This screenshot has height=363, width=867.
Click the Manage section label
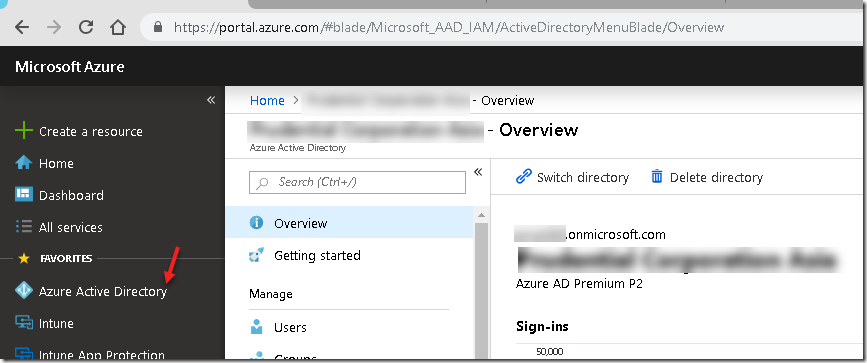270,294
